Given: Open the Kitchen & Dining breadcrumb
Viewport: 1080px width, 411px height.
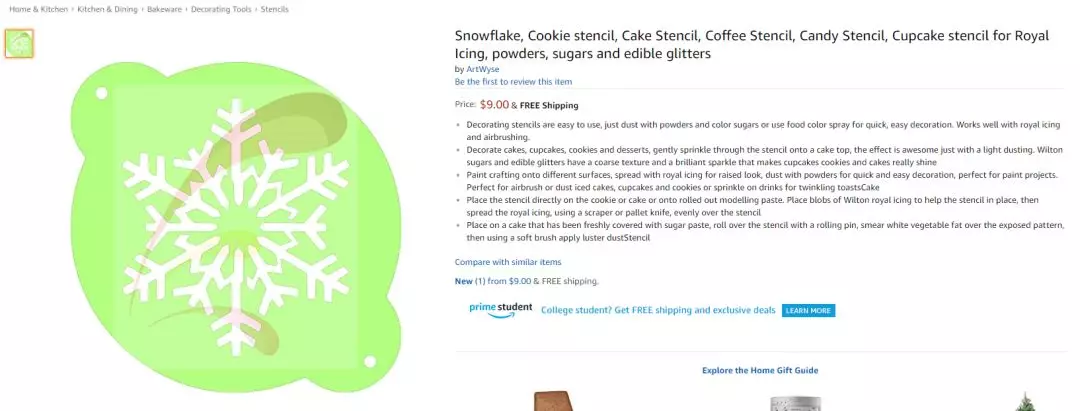Looking at the screenshot, I should 107,9.
